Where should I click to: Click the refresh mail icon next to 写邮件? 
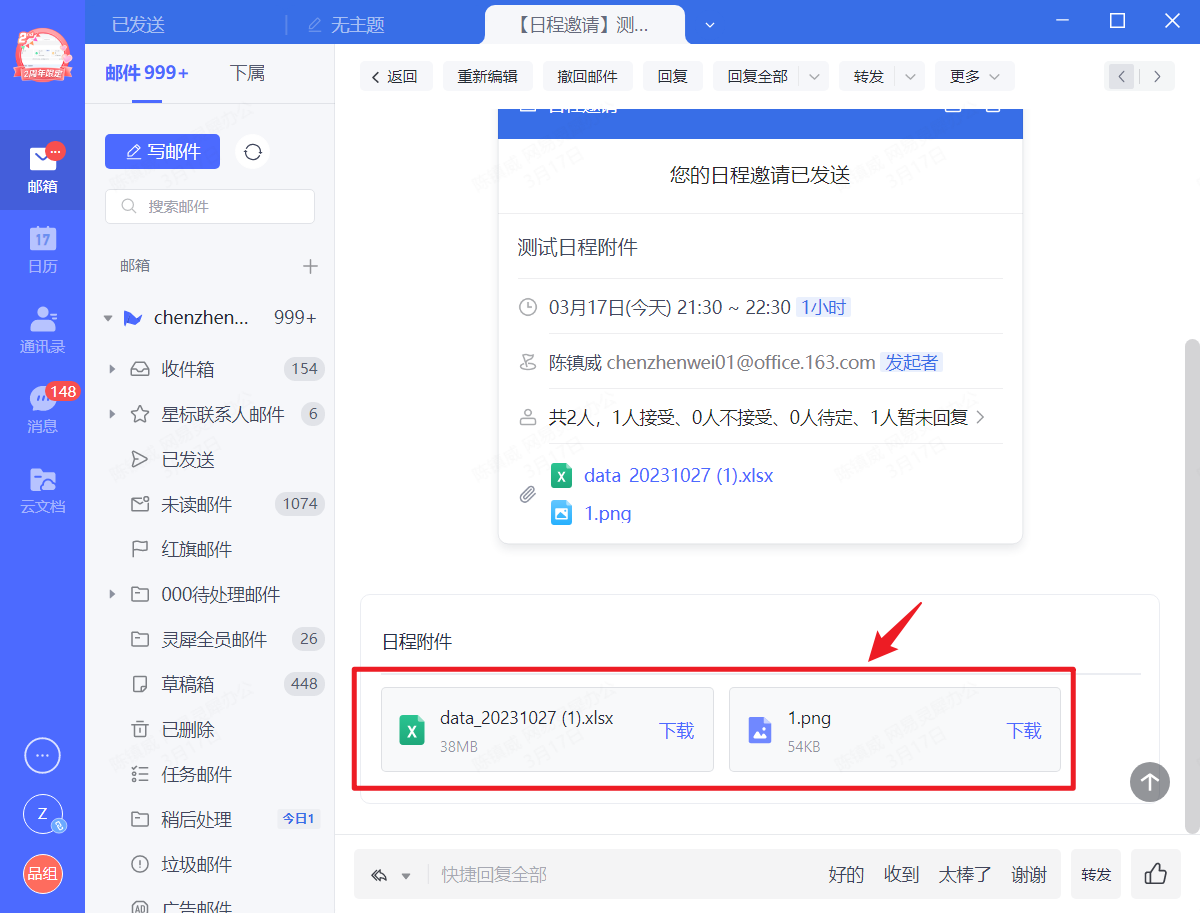(x=253, y=151)
